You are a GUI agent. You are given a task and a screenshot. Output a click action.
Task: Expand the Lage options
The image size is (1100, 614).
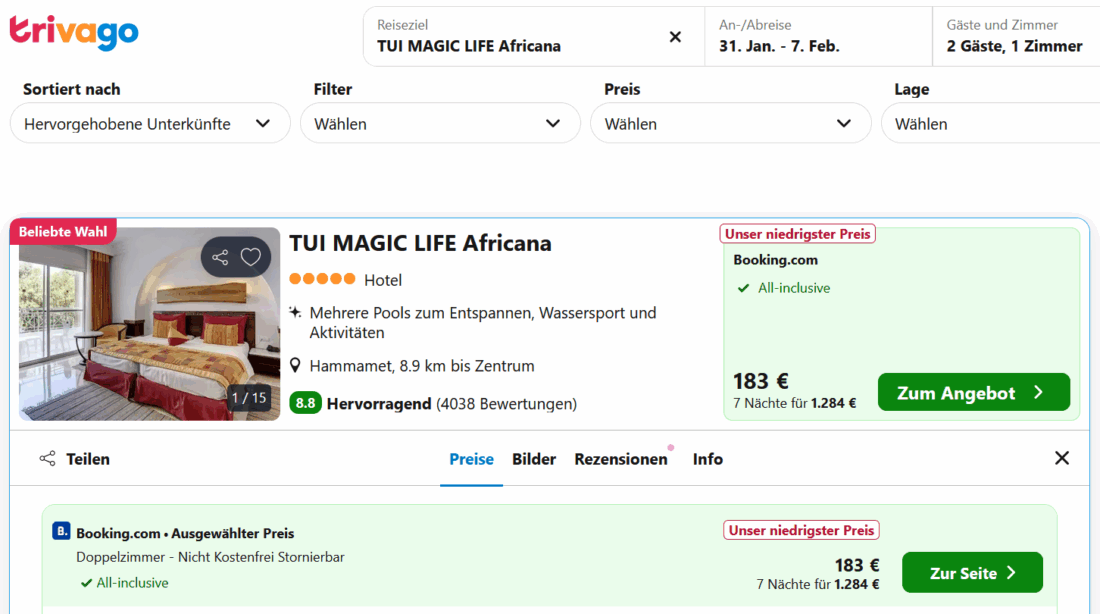coord(1000,123)
